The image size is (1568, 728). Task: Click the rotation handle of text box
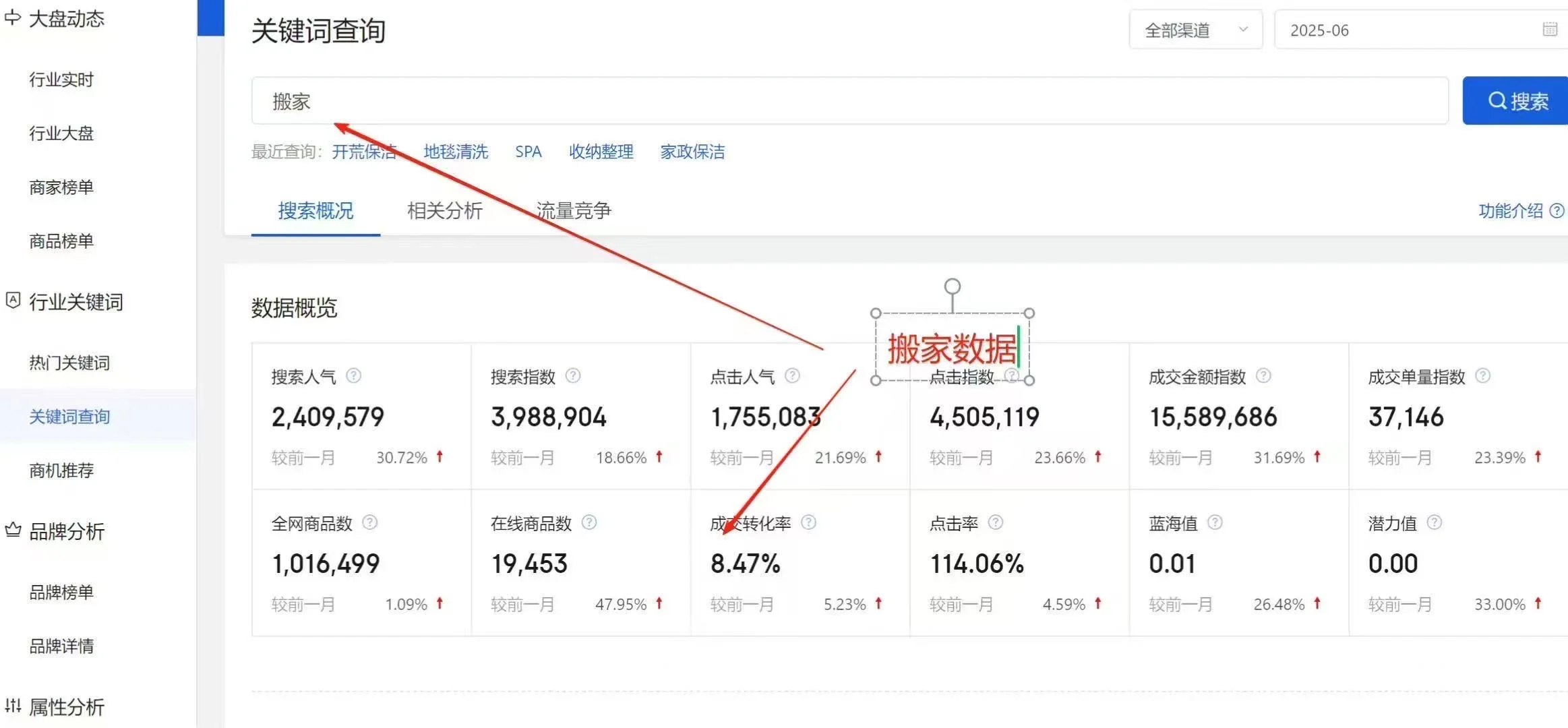point(952,286)
